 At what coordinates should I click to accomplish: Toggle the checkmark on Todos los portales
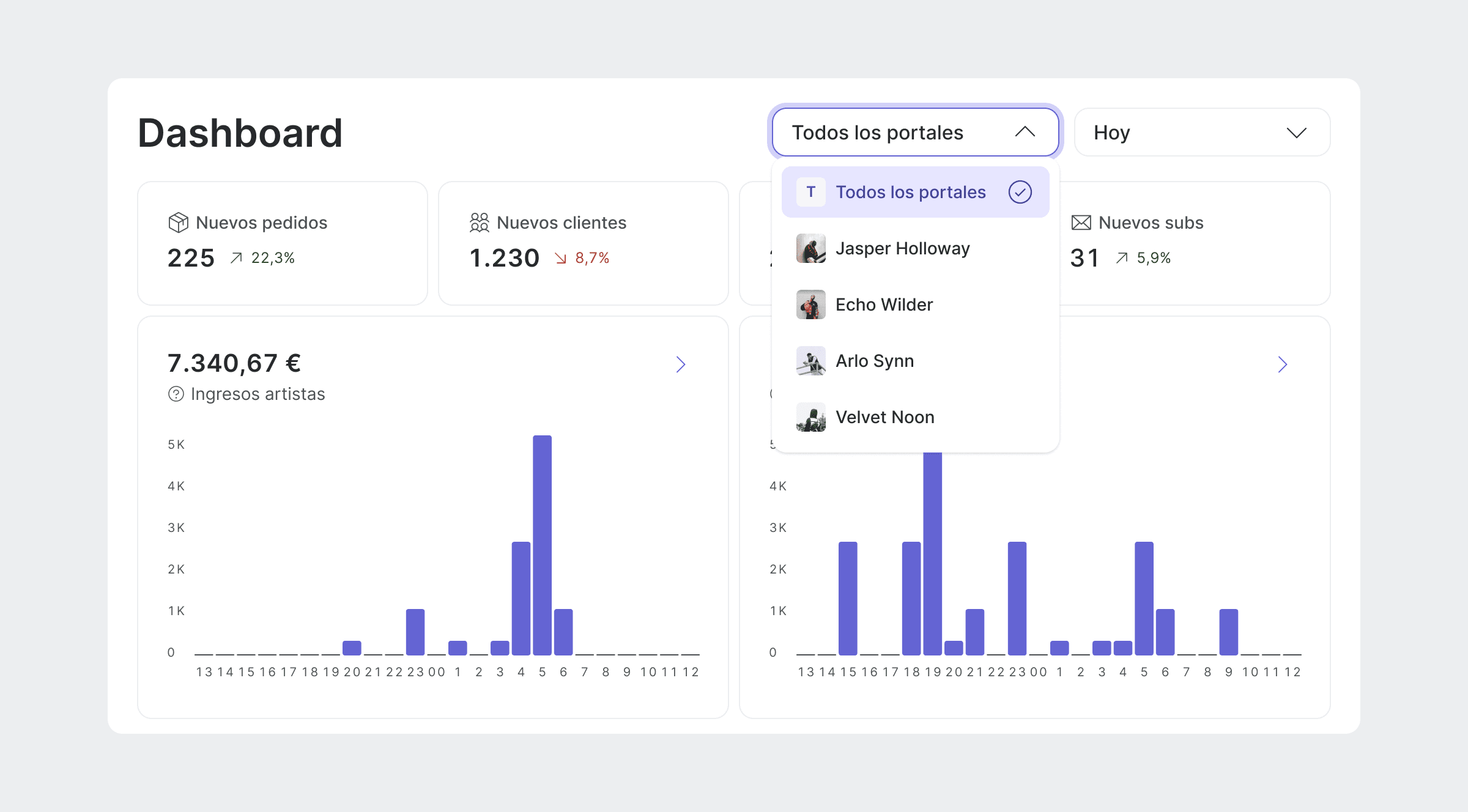[1020, 192]
